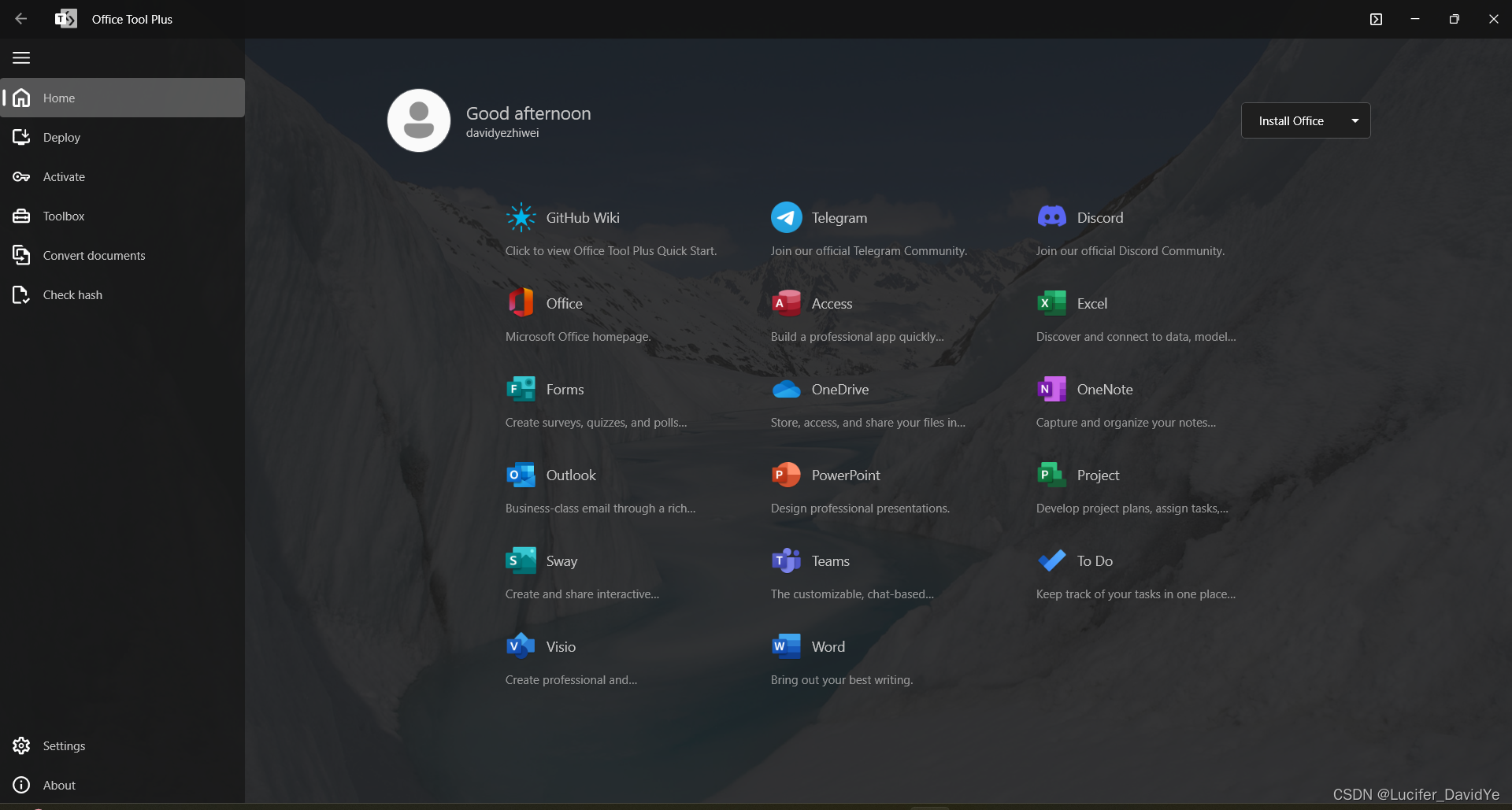Viewport: 1512px width, 810px height.
Task: Click the Activate key icon
Action: pos(21,176)
